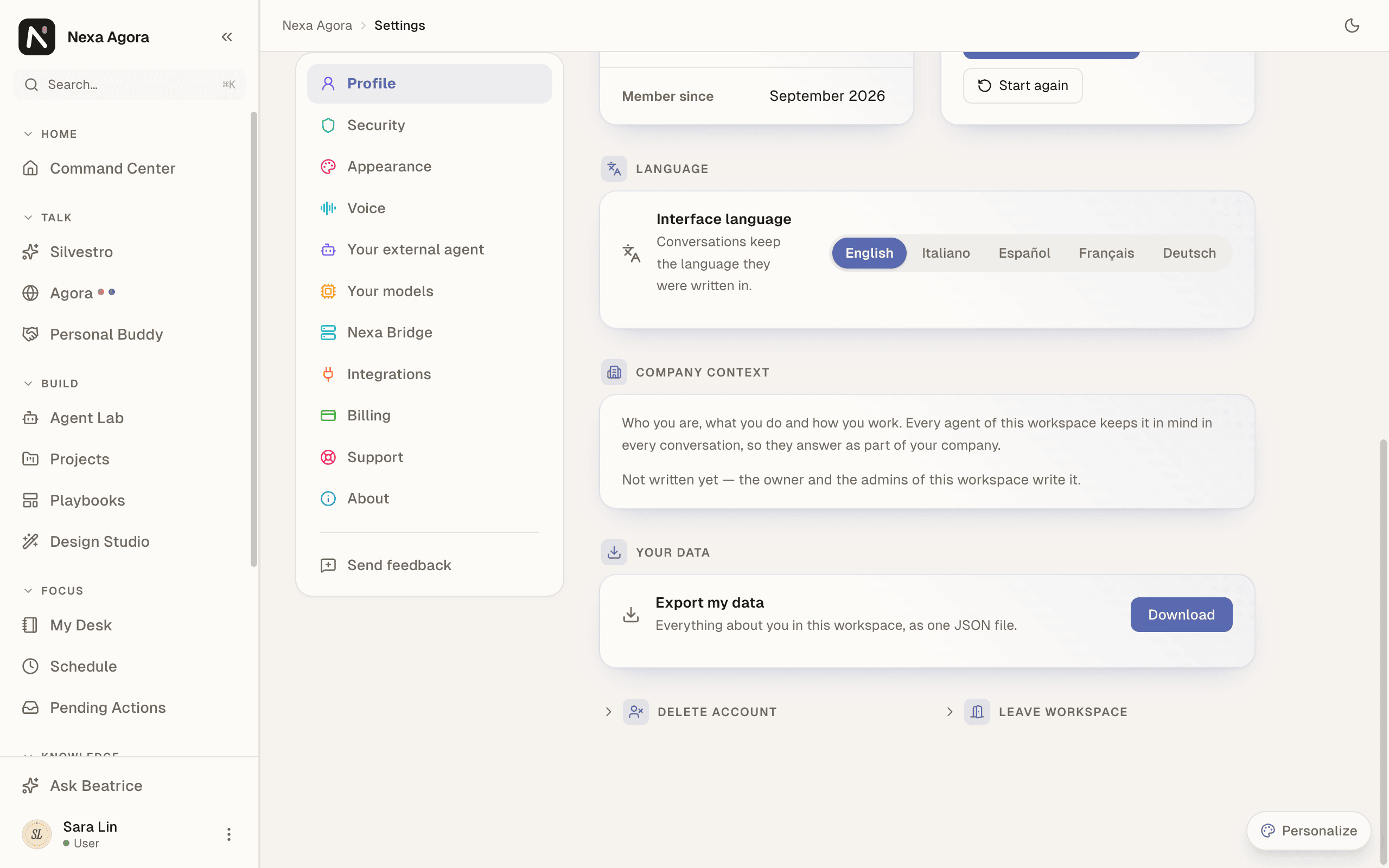The image size is (1389, 868).
Task: Click the Your Data download section icon
Action: tap(614, 552)
